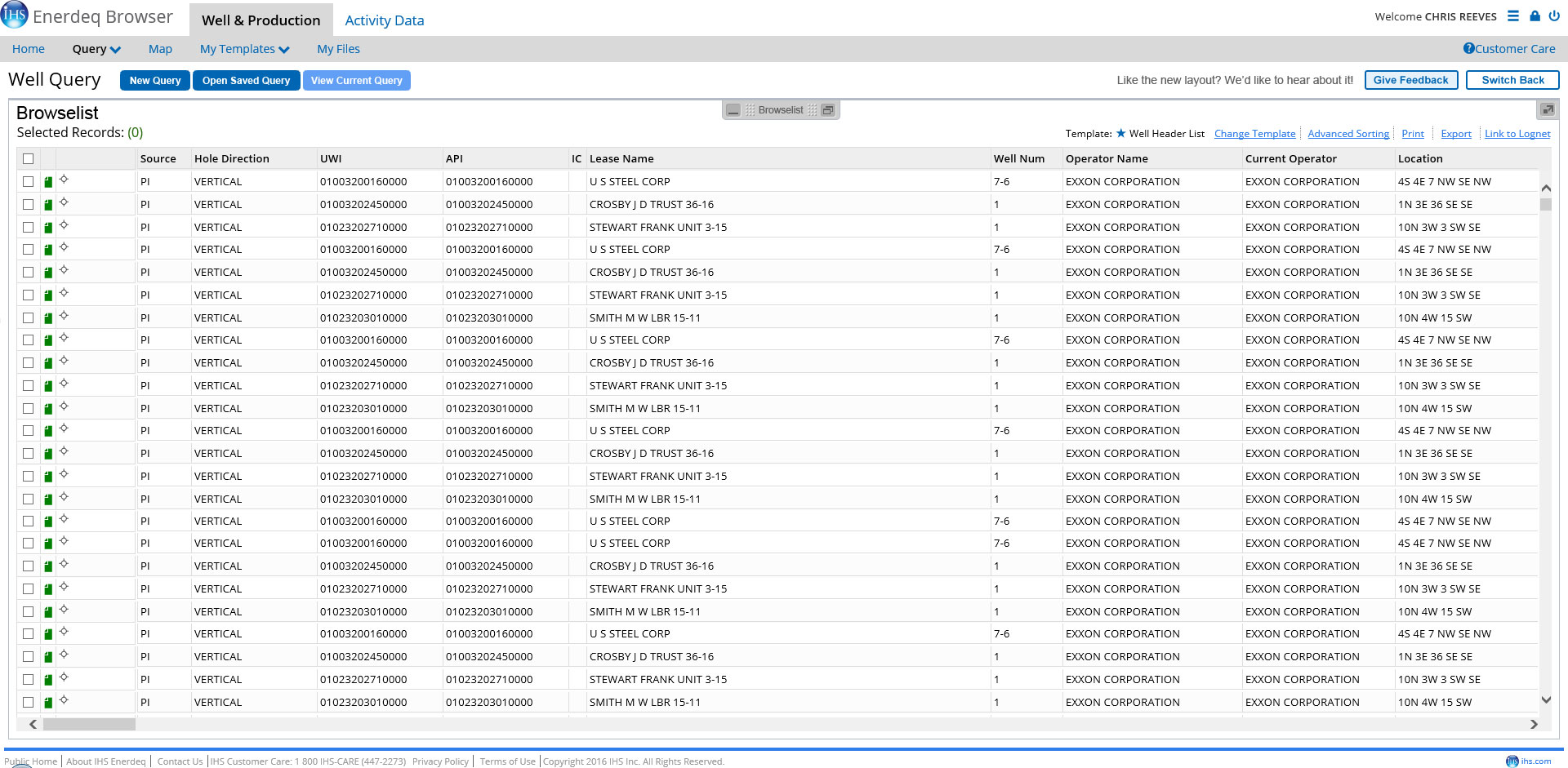Switch to the Well & Production tab
The image size is (1568, 768).
(261, 20)
